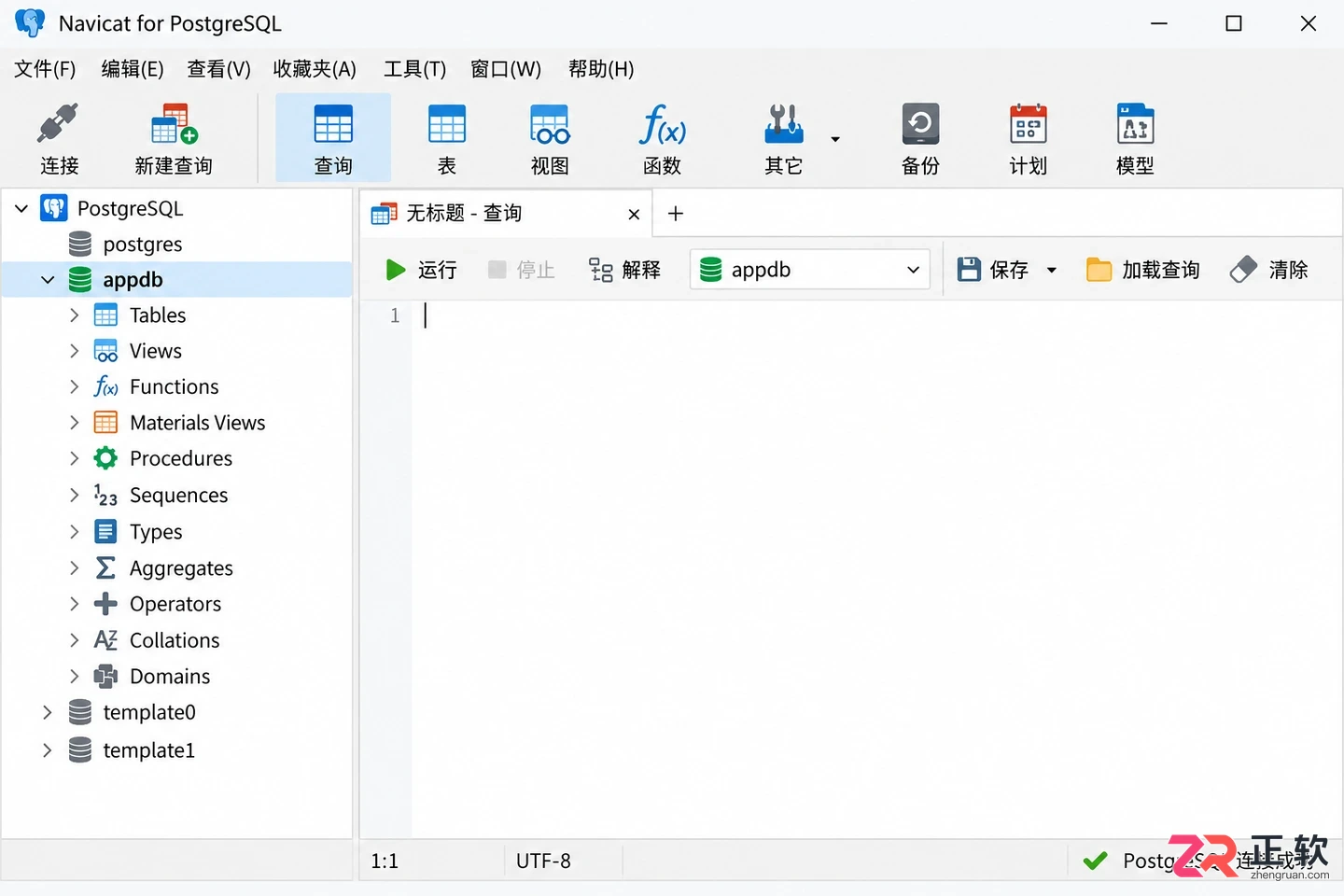This screenshot has width=1344, height=896.
Task: Click the green appdb database icon in tree
Action: [80, 279]
